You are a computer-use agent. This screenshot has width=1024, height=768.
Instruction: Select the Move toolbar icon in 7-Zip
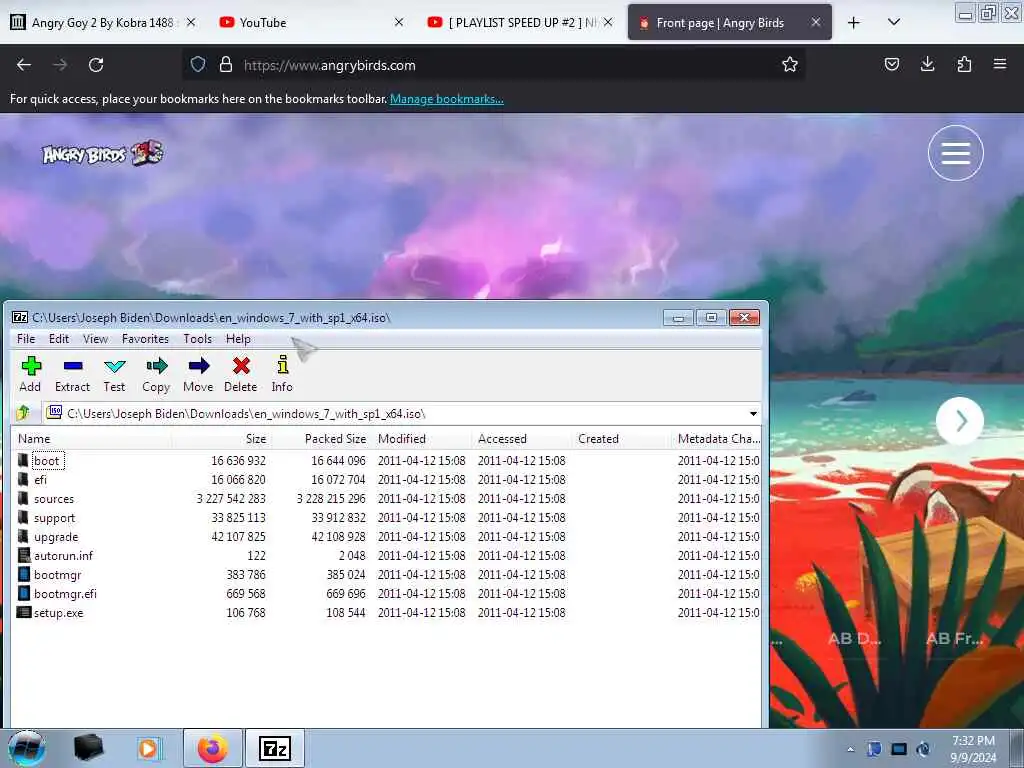coord(199,374)
